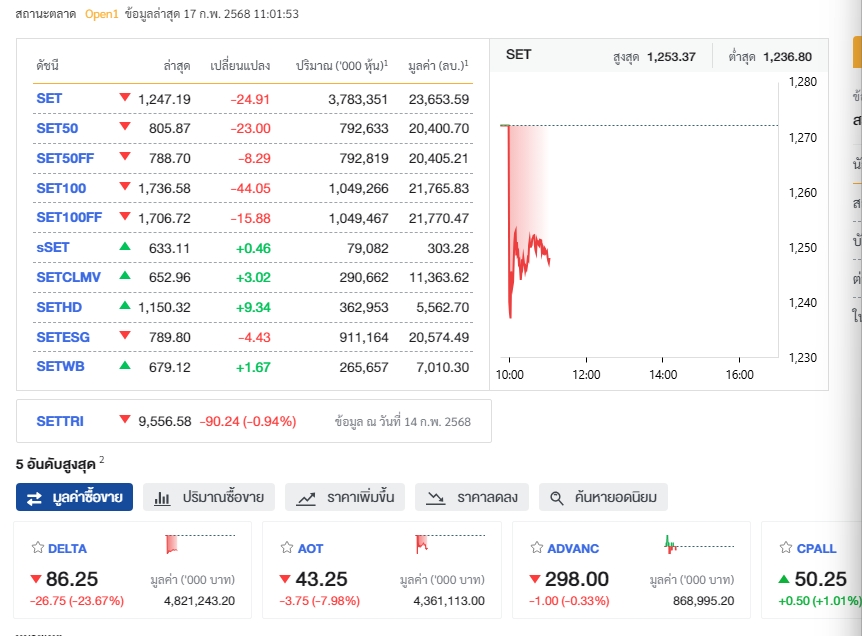862x636 pixels.
Task: Click the swap arrows icon on มูลค่าซื้อขาย
Action: pyautogui.click(x=34, y=497)
